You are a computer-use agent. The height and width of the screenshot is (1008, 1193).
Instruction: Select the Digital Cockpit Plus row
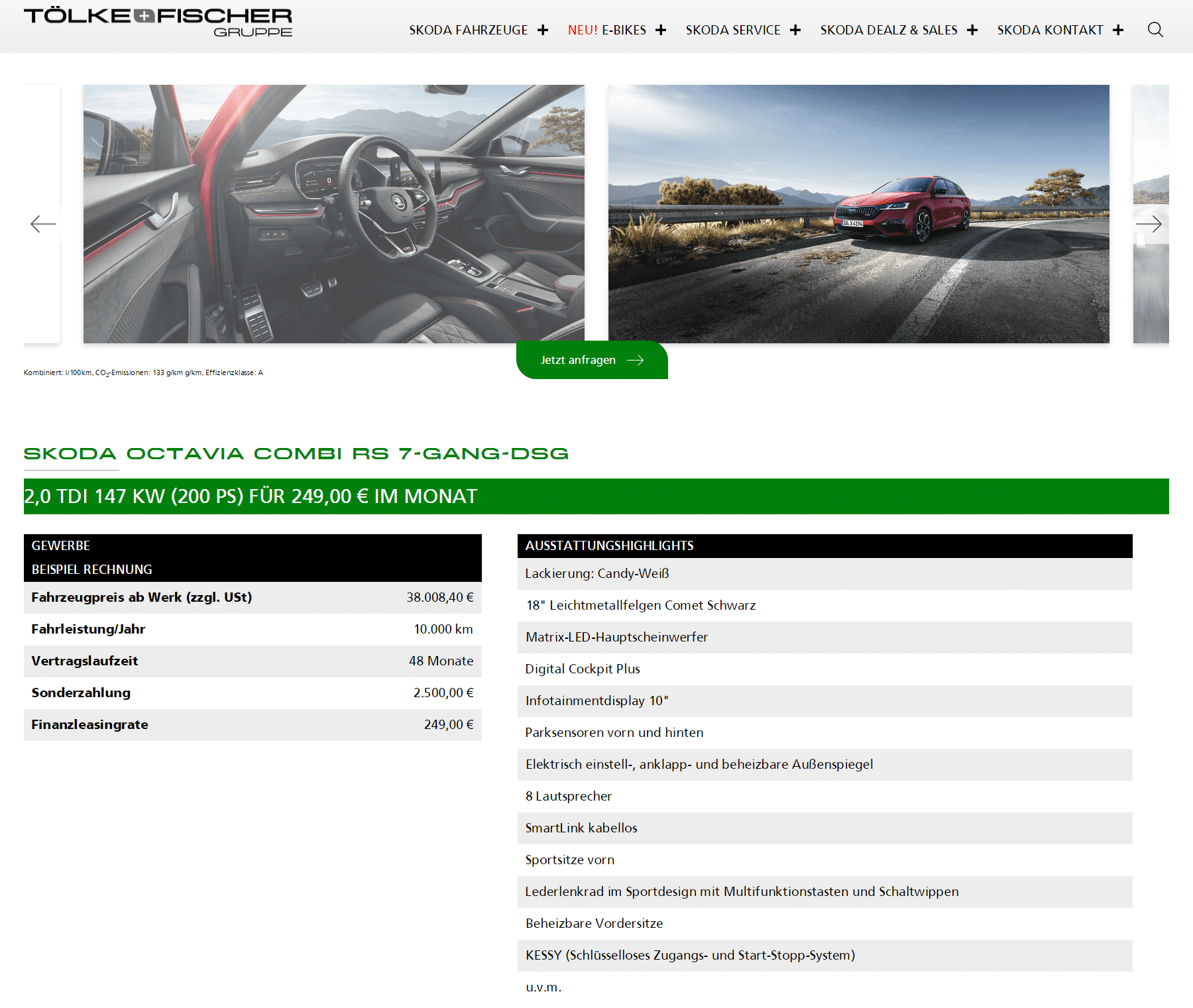point(825,669)
